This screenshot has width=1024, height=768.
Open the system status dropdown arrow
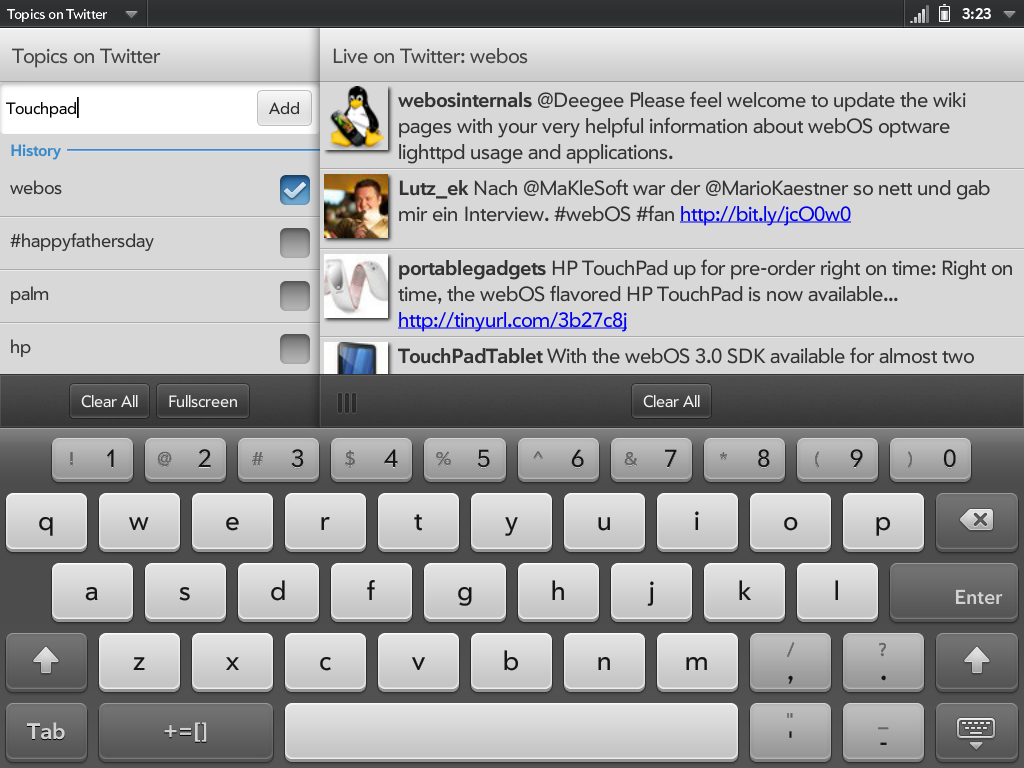pos(1010,14)
